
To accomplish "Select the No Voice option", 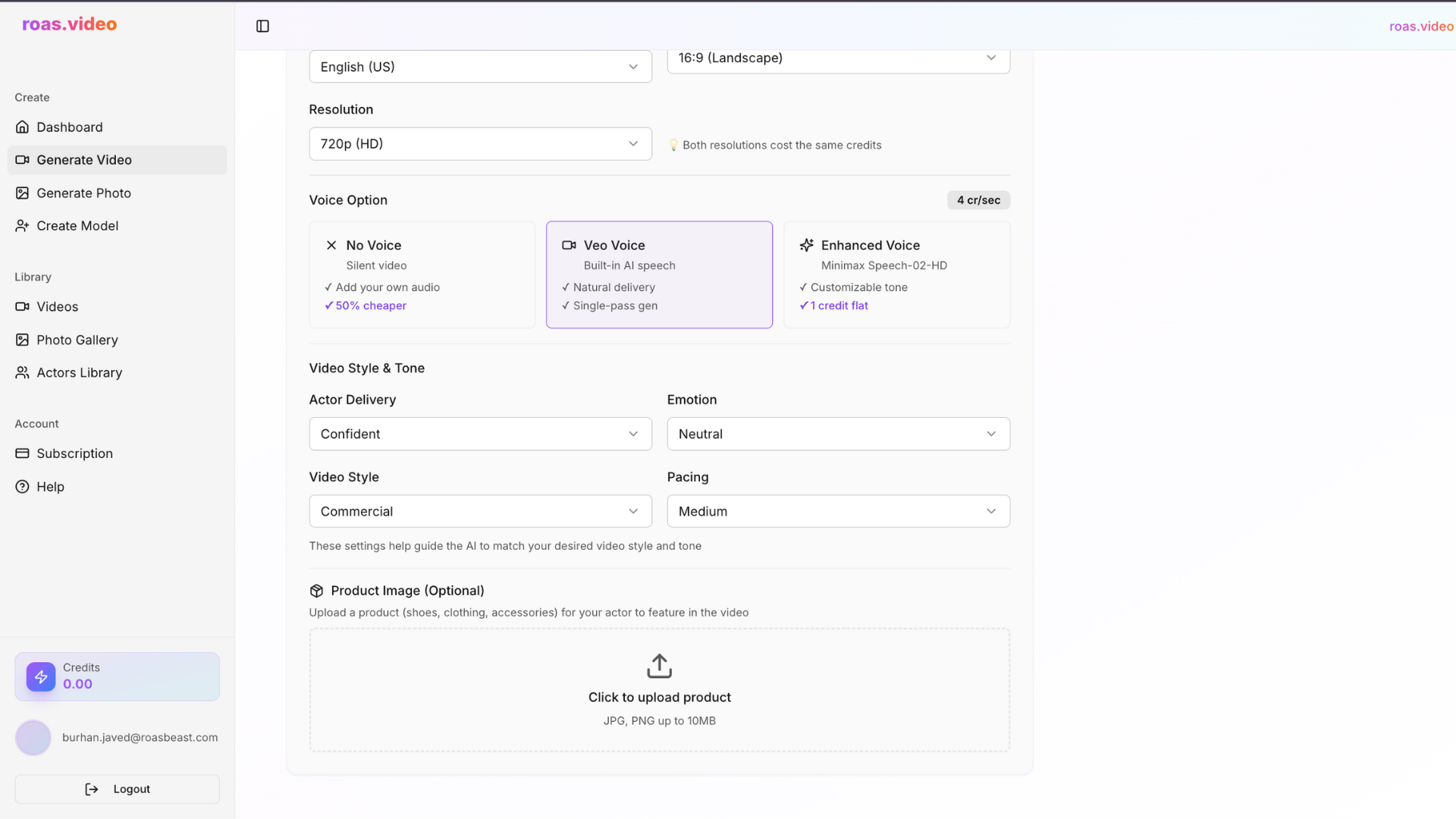I will (422, 275).
